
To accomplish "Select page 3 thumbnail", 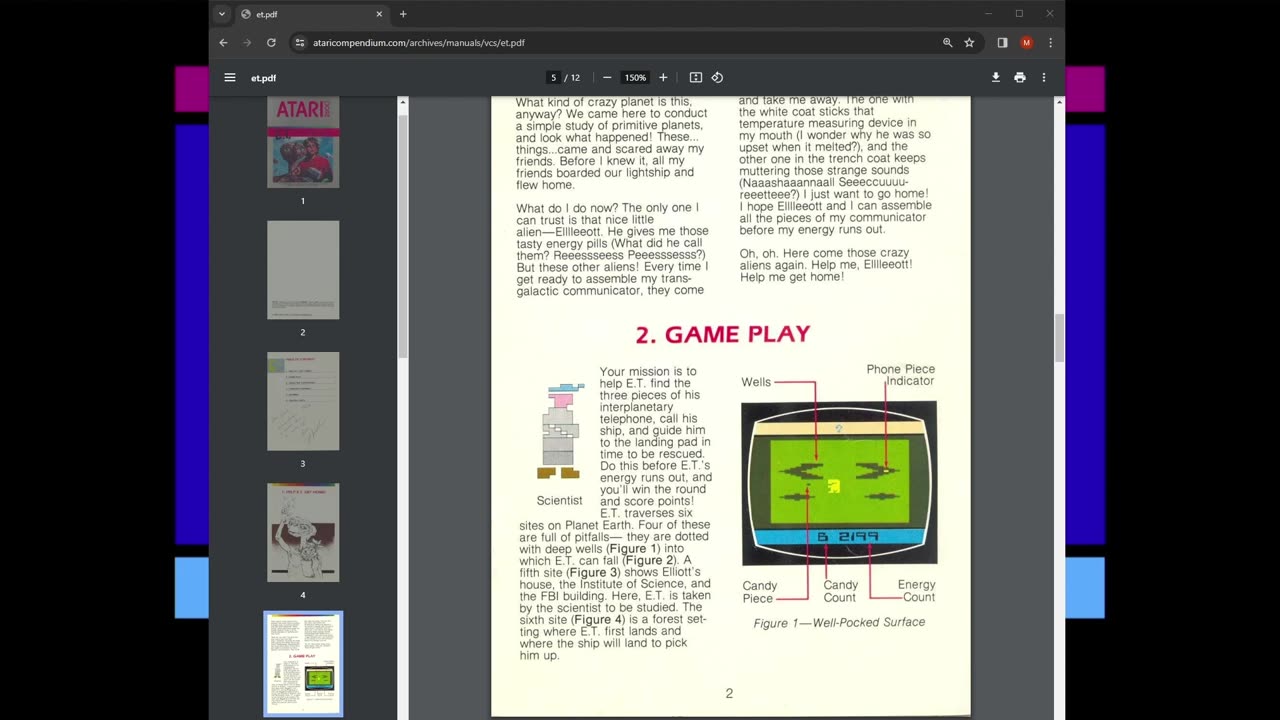I will 303,401.
